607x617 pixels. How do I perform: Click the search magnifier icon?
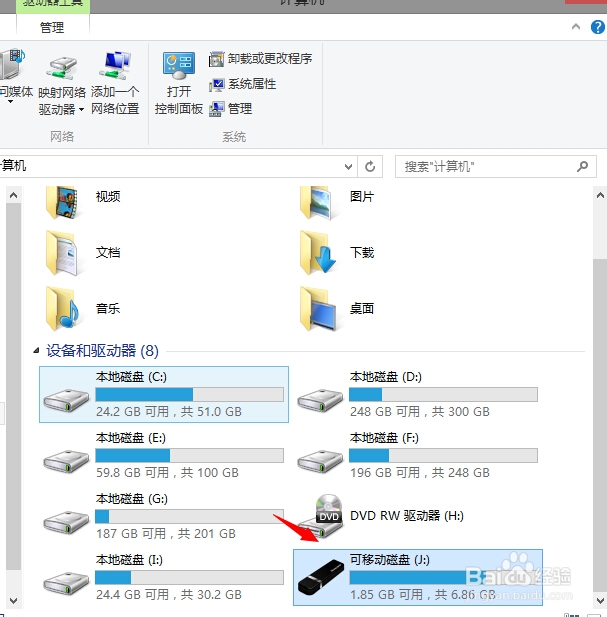pyautogui.click(x=582, y=166)
